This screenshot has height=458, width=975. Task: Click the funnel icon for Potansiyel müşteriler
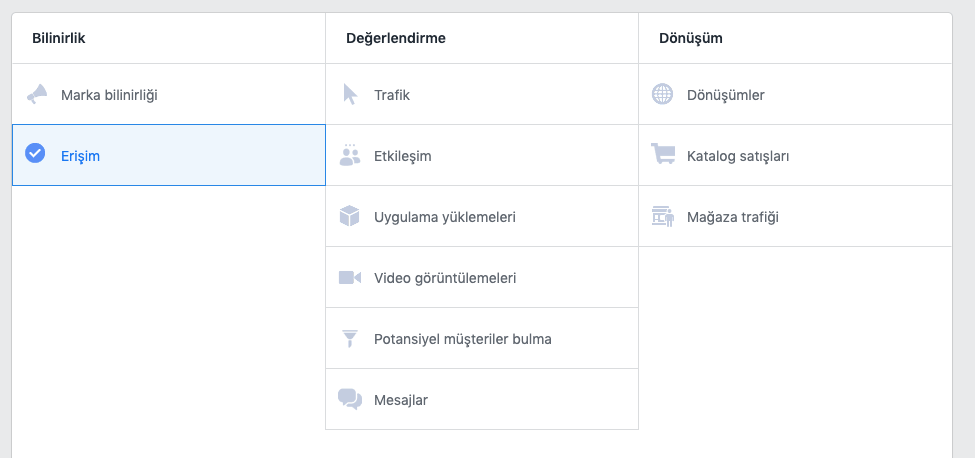click(350, 339)
